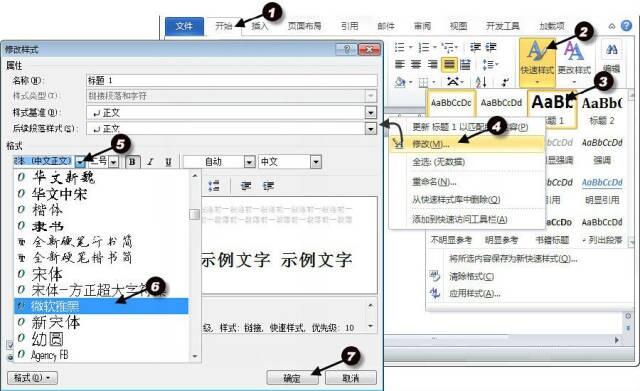Open the 样式基准 (style based on) dropdown
The height and width of the screenshot is (391, 640).
pyautogui.click(x=371, y=113)
